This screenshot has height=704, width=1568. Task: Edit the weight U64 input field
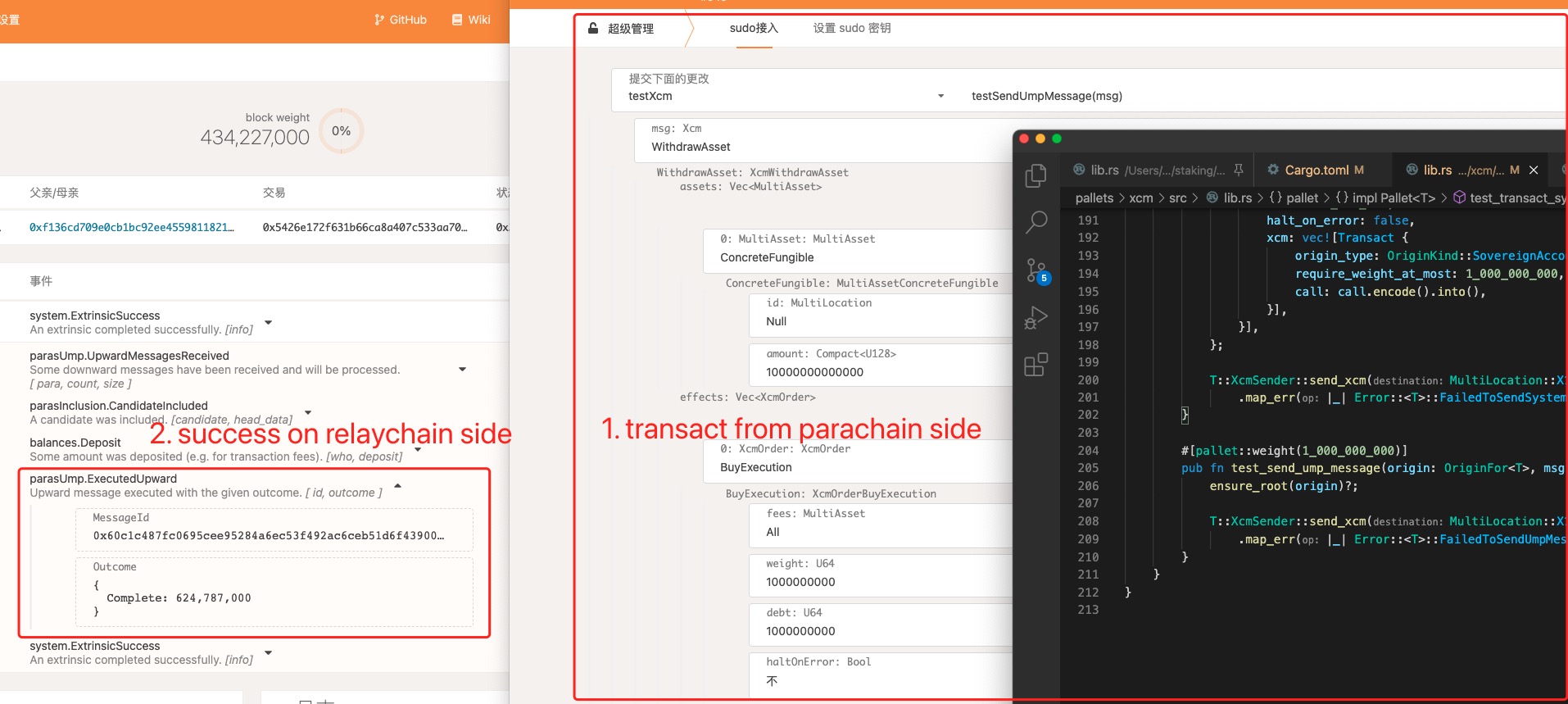881,575
